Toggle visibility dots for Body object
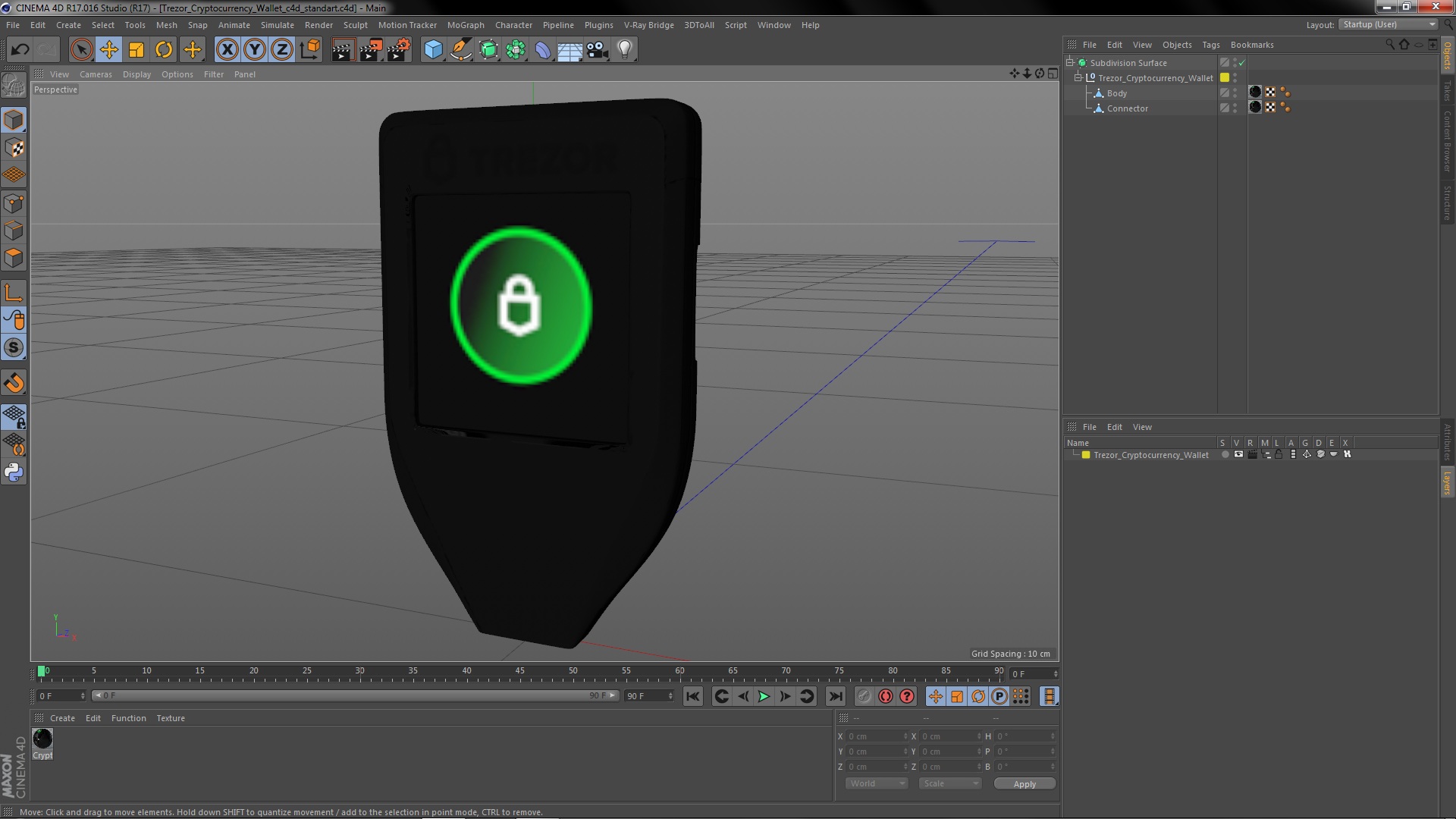This screenshot has width=1456, height=819. tap(1235, 93)
